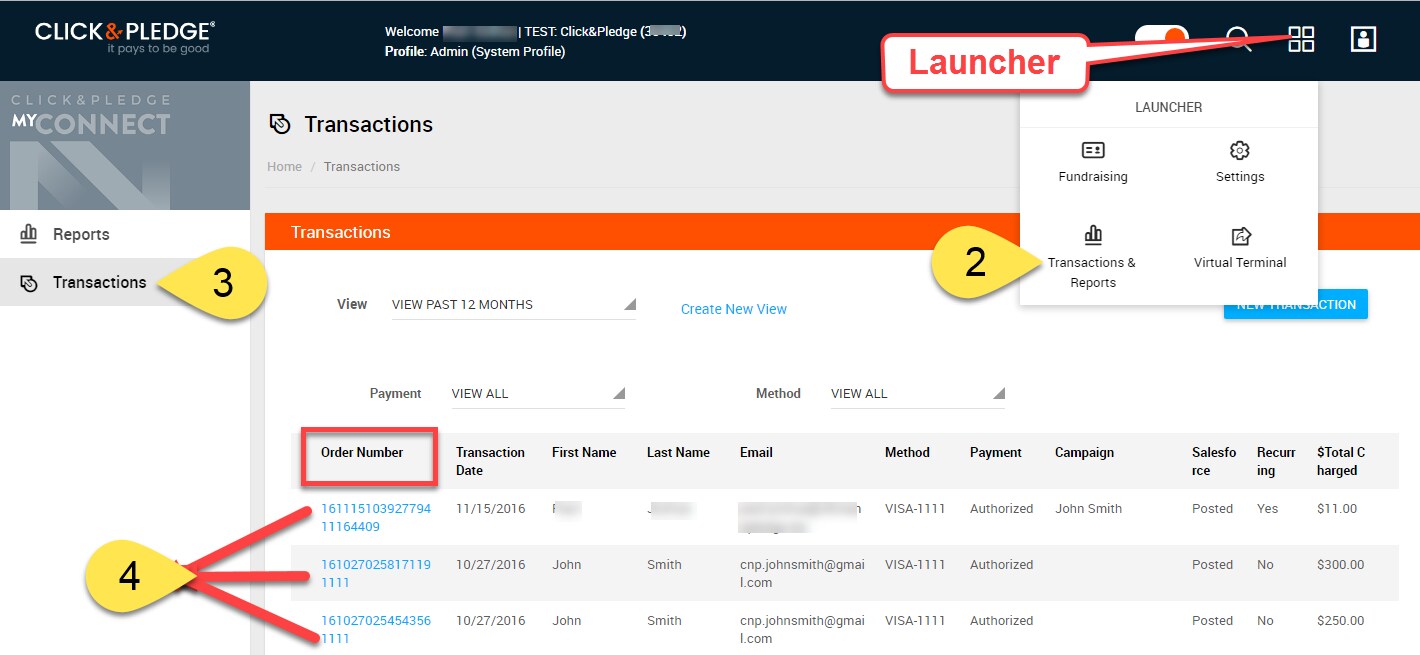
Task: Click the Recurring value Yes
Action: (x=1268, y=508)
